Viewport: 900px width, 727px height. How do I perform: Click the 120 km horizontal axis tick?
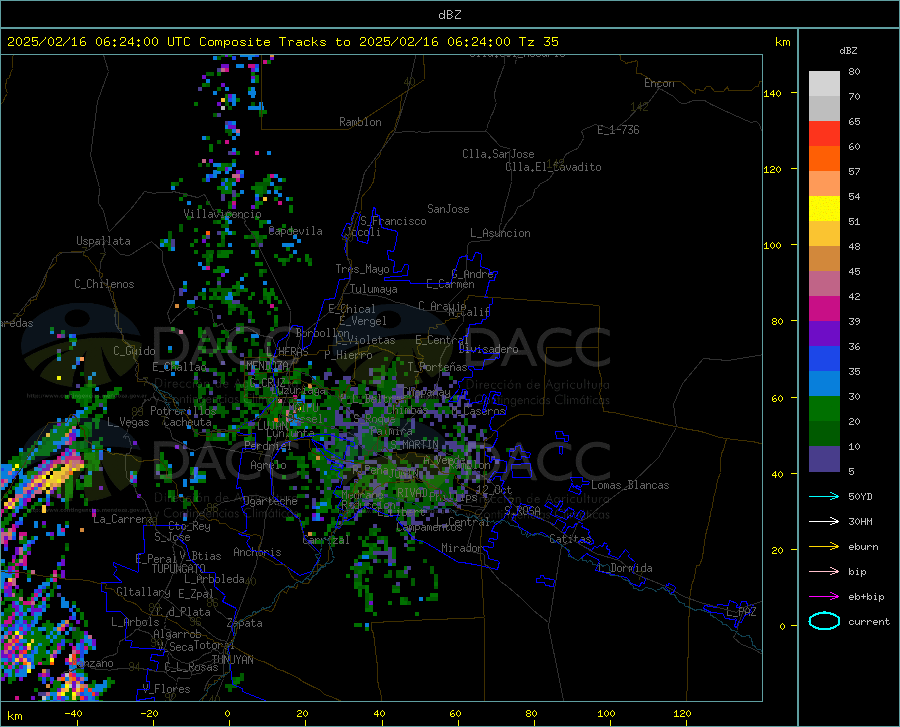(682, 714)
